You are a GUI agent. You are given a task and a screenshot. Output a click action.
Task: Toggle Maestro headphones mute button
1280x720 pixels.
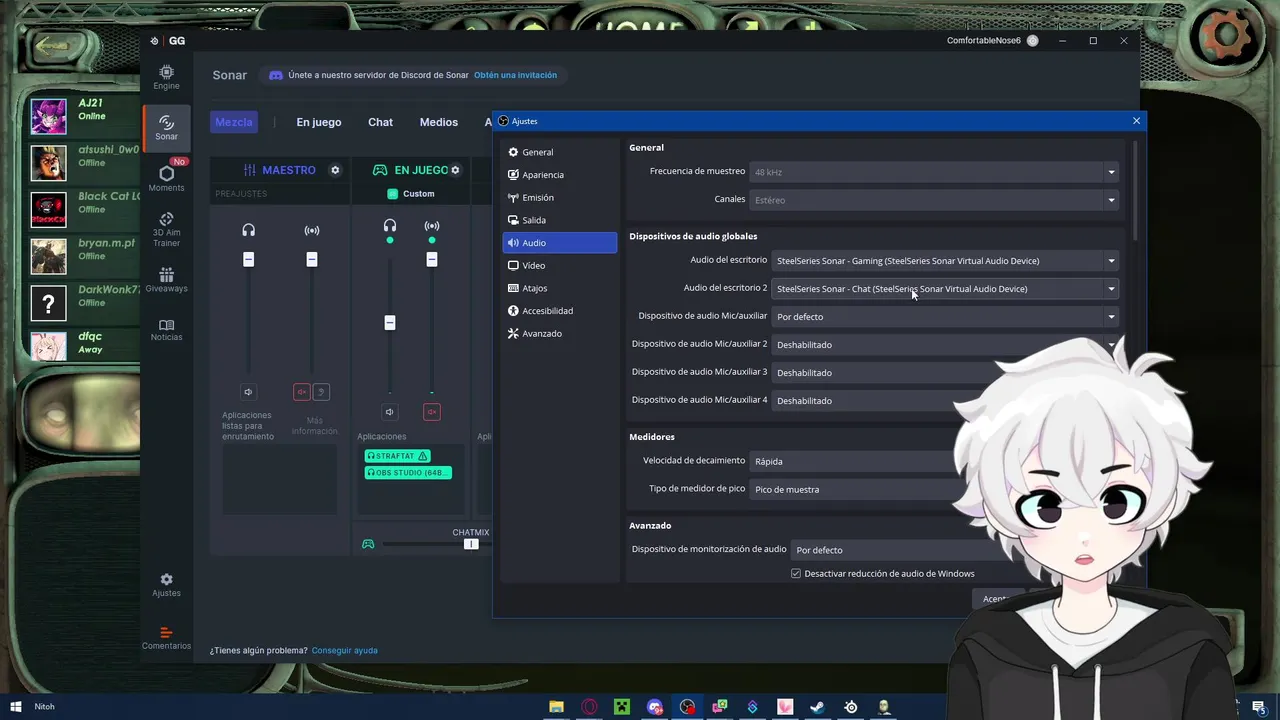click(248, 392)
